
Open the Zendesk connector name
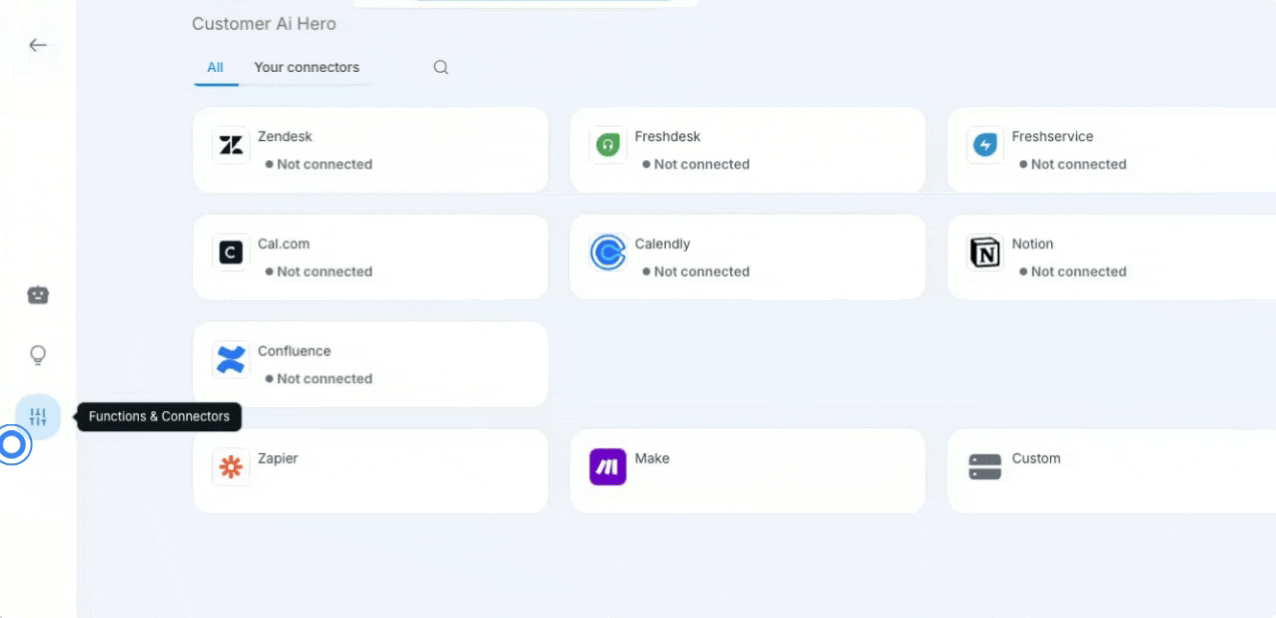(285, 137)
